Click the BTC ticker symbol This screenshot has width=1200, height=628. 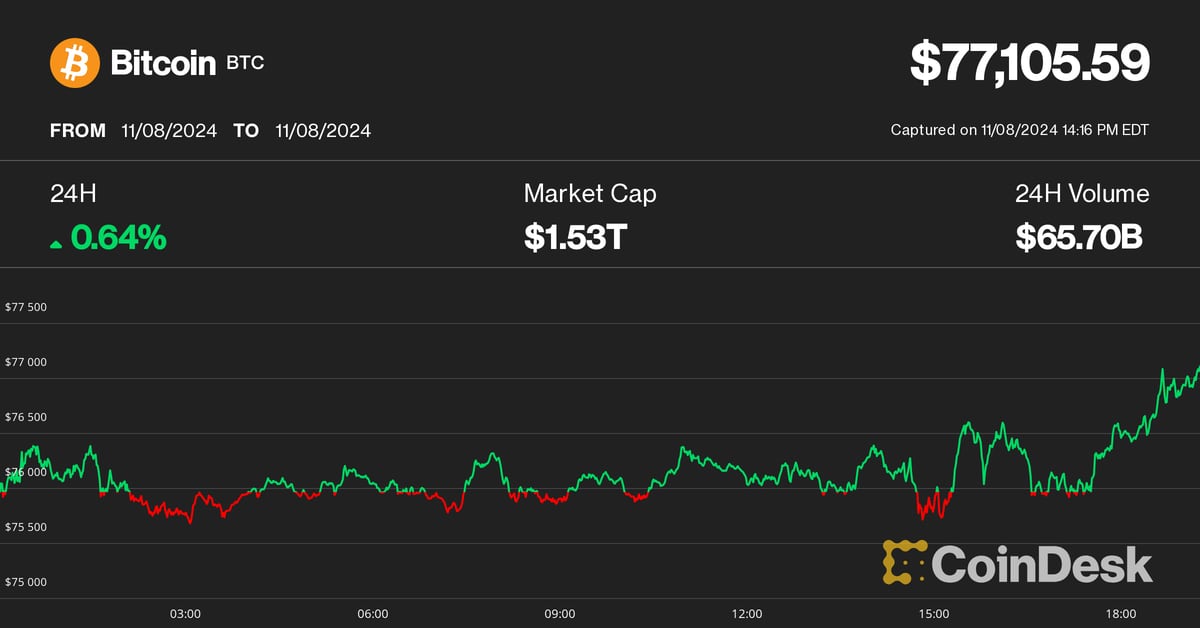coord(244,62)
